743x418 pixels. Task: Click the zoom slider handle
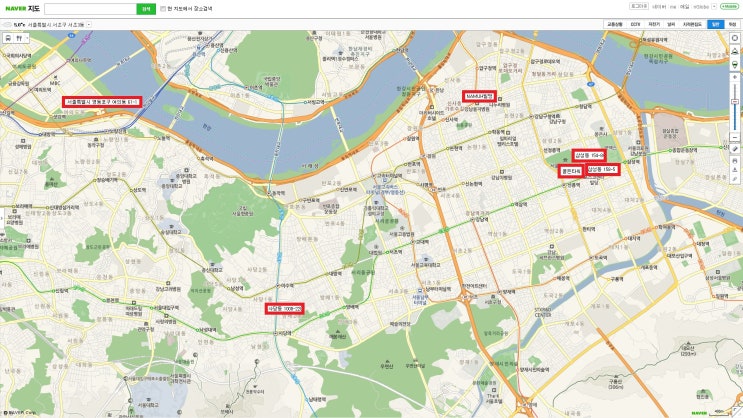pos(735,101)
